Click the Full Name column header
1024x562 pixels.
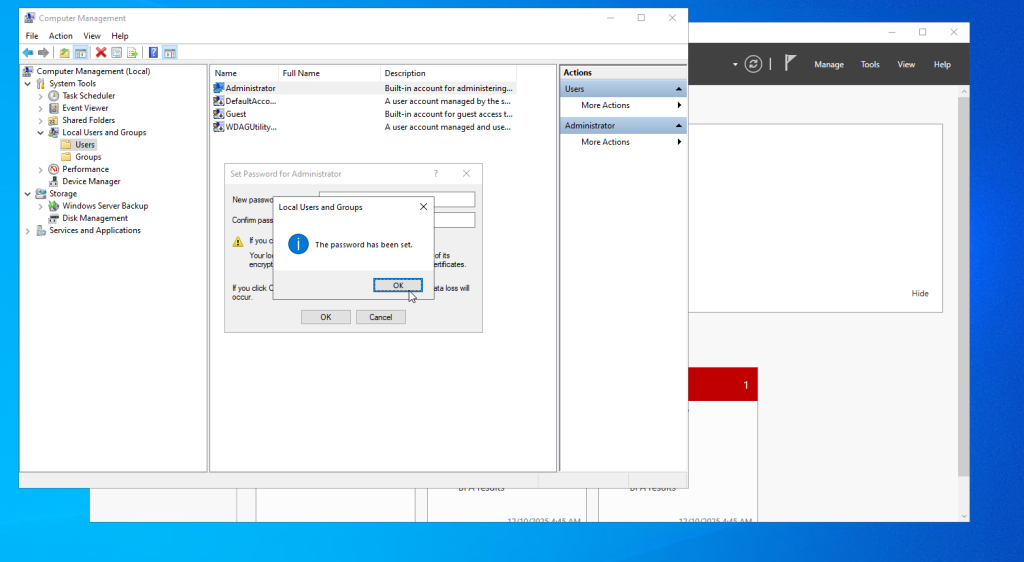[x=329, y=73]
